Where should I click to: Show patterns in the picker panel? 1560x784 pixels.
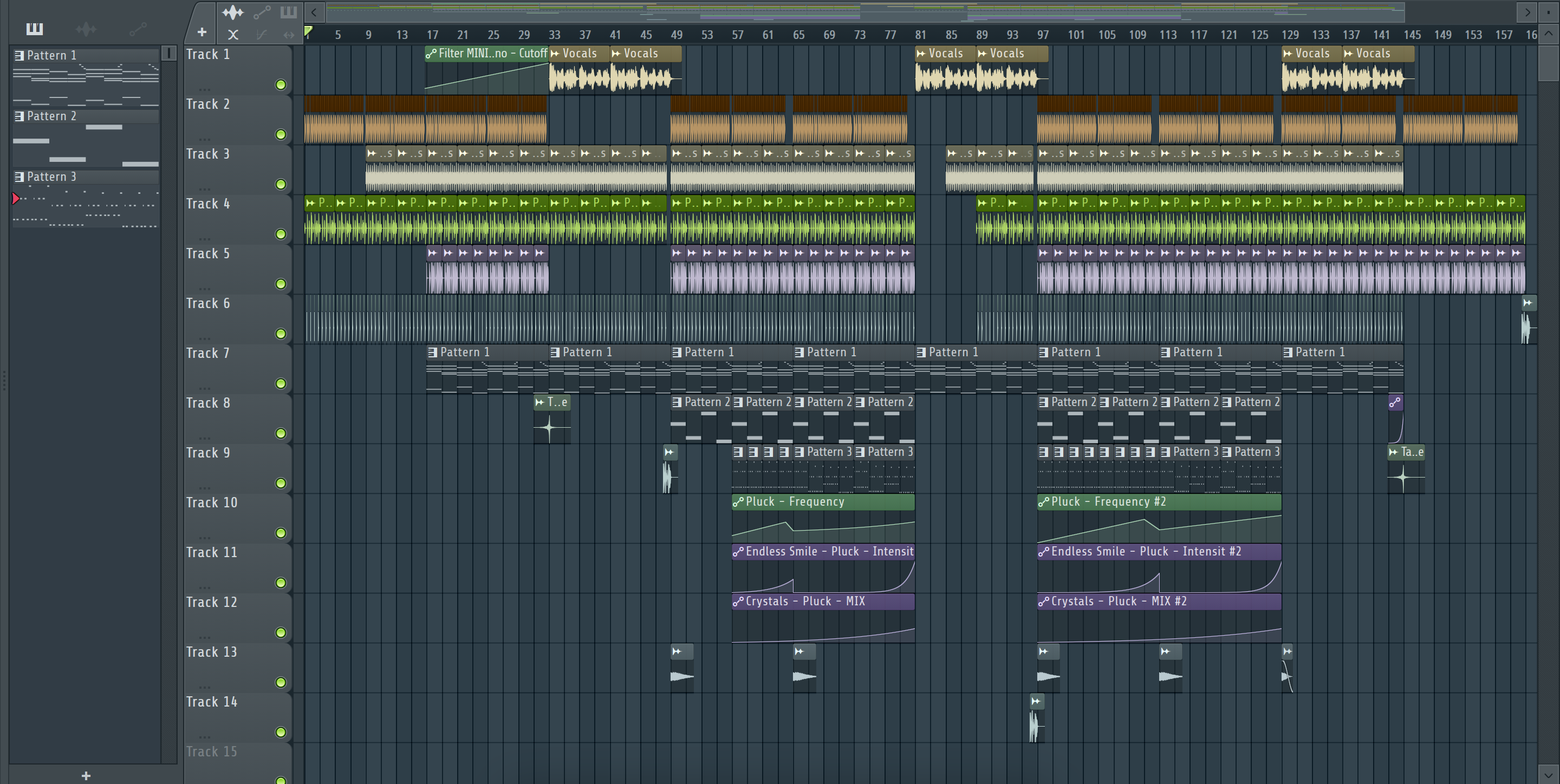(x=35, y=29)
